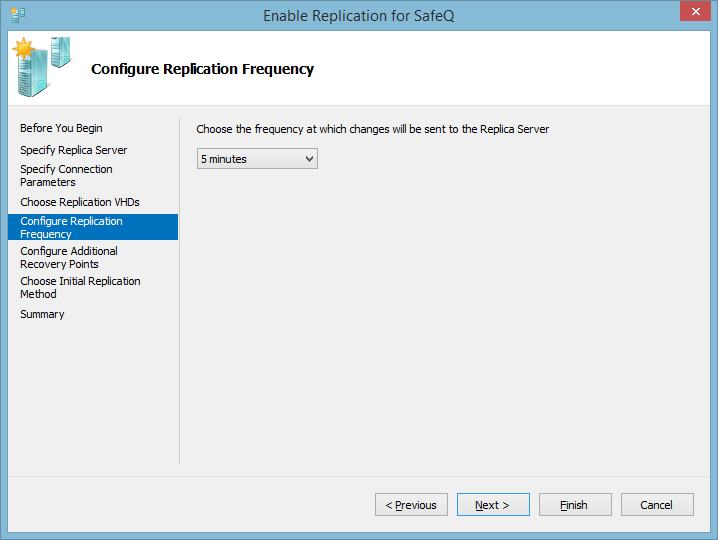Screen dimensions: 718x540
Task: Select the Specify Replica Server step
Action: tap(74, 150)
